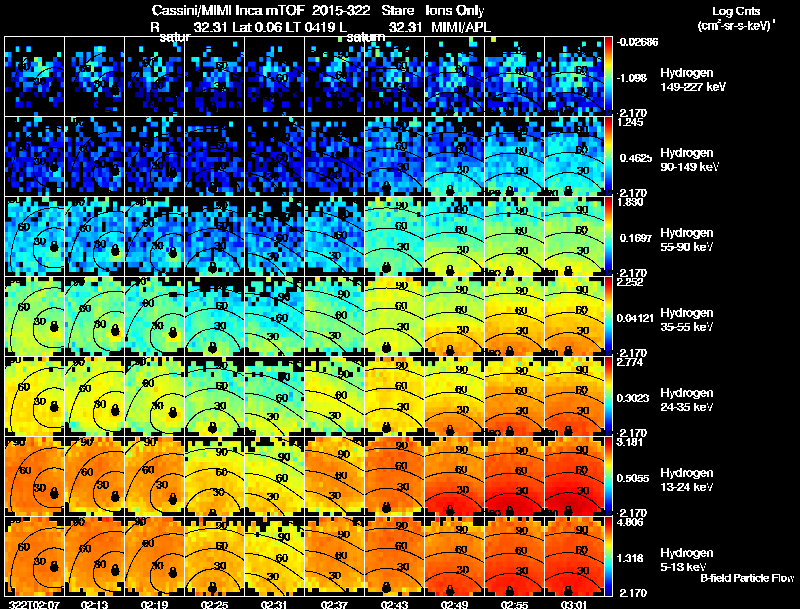Click the '1.830' color scale value
Screen dimensions: 800x609
(x=630, y=202)
